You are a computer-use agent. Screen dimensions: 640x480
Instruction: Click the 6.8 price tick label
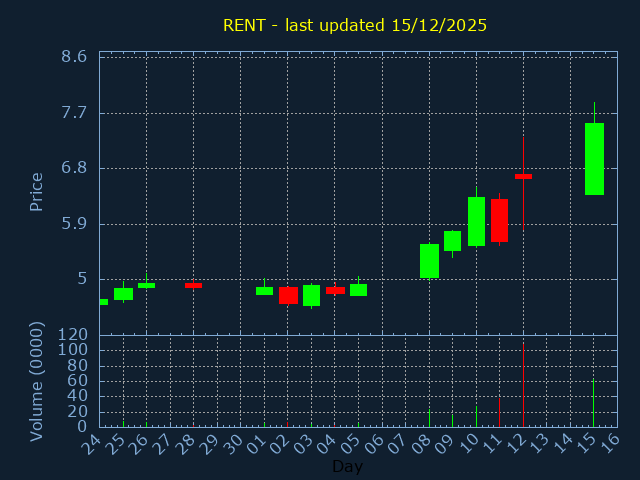point(74,168)
